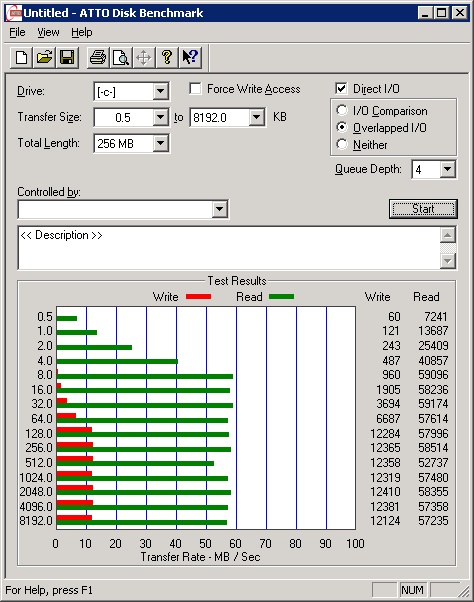Enable Force Write Access checkbox

(x=195, y=89)
